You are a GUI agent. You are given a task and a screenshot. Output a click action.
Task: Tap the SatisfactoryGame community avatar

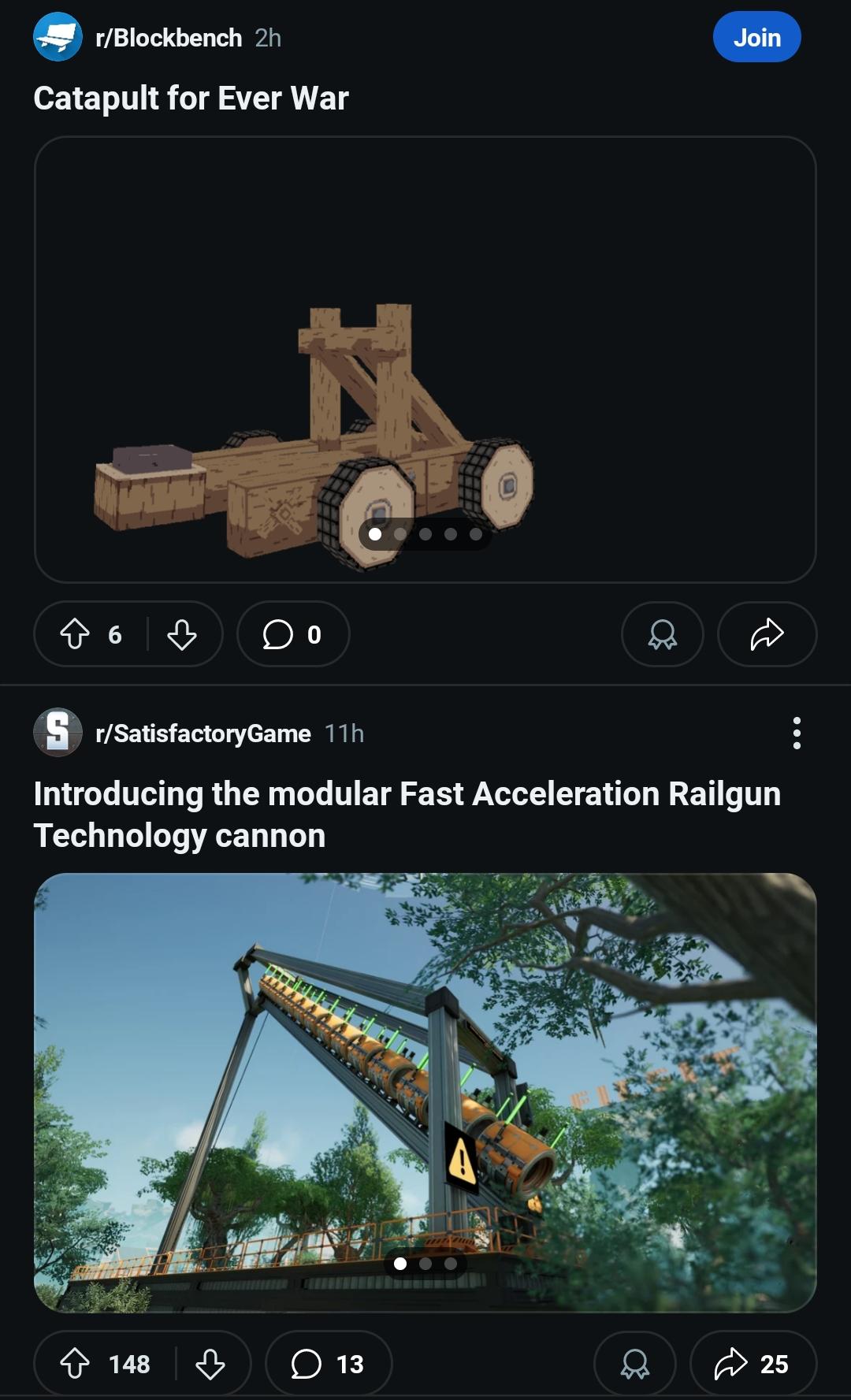(58, 733)
